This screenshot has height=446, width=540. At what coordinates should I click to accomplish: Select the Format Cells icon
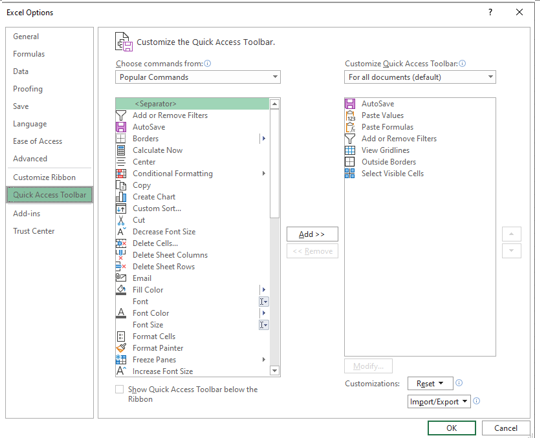tap(121, 336)
